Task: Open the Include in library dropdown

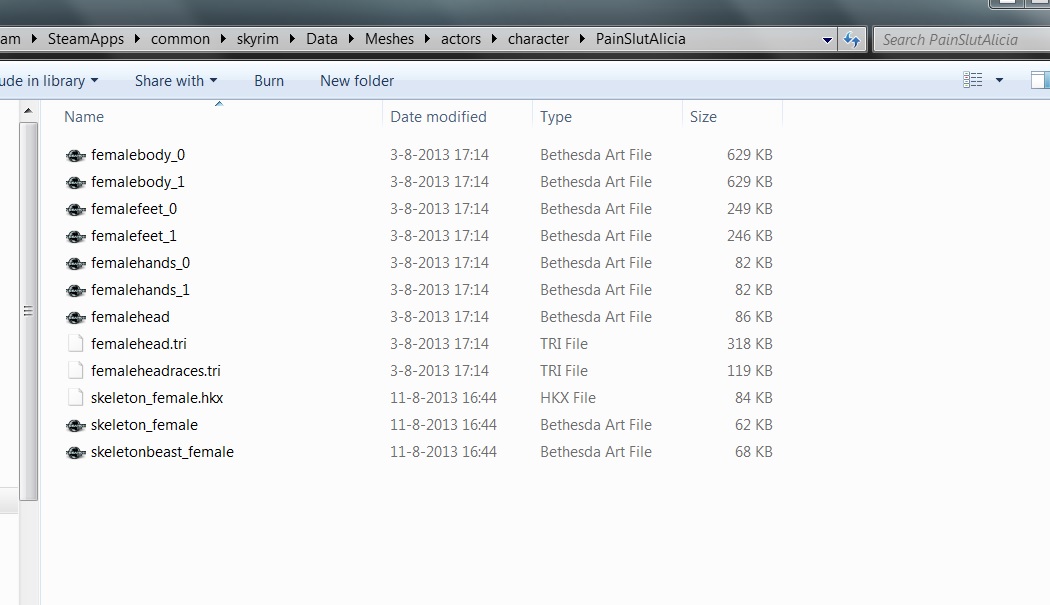Action: click(x=49, y=80)
